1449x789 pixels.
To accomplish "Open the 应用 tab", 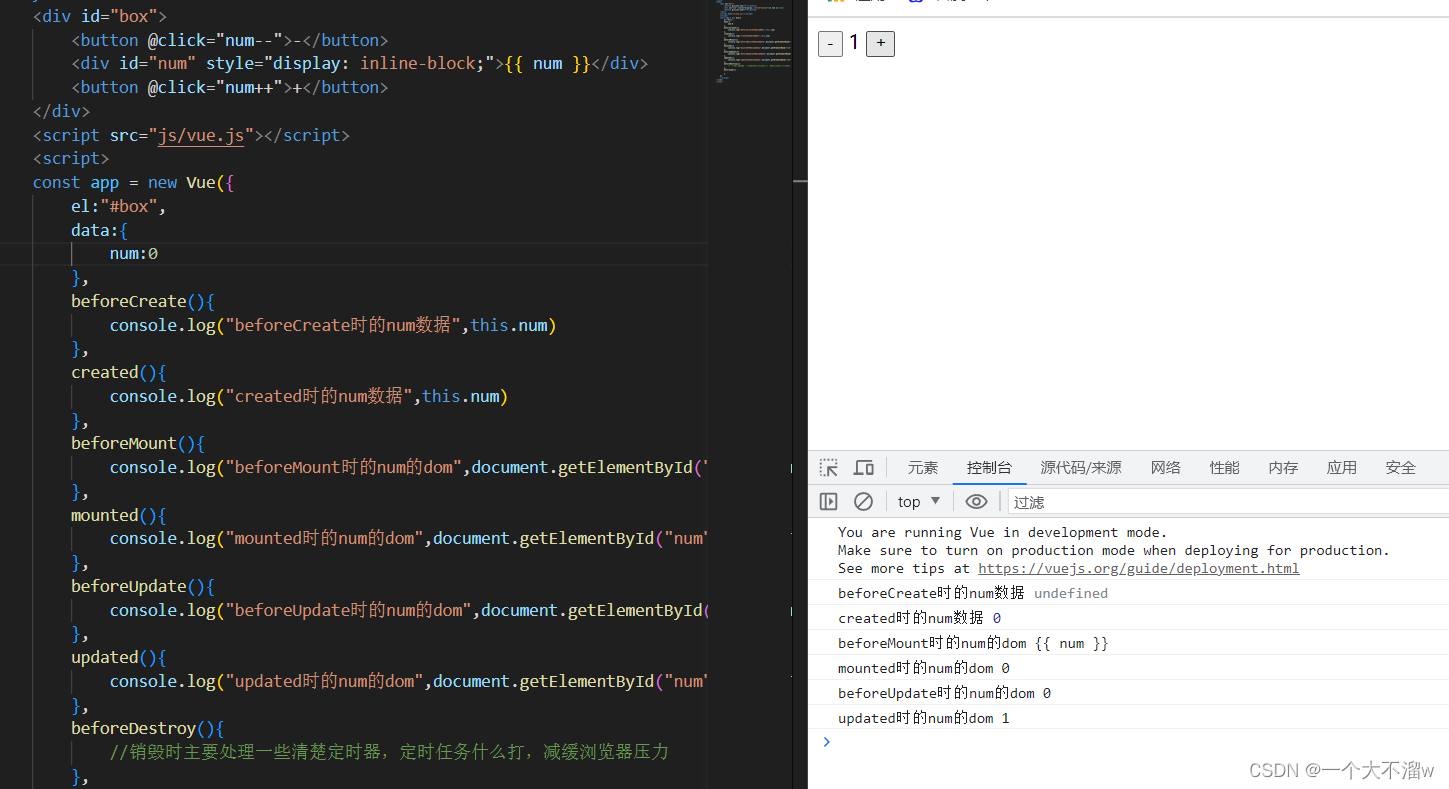I will click(1342, 467).
